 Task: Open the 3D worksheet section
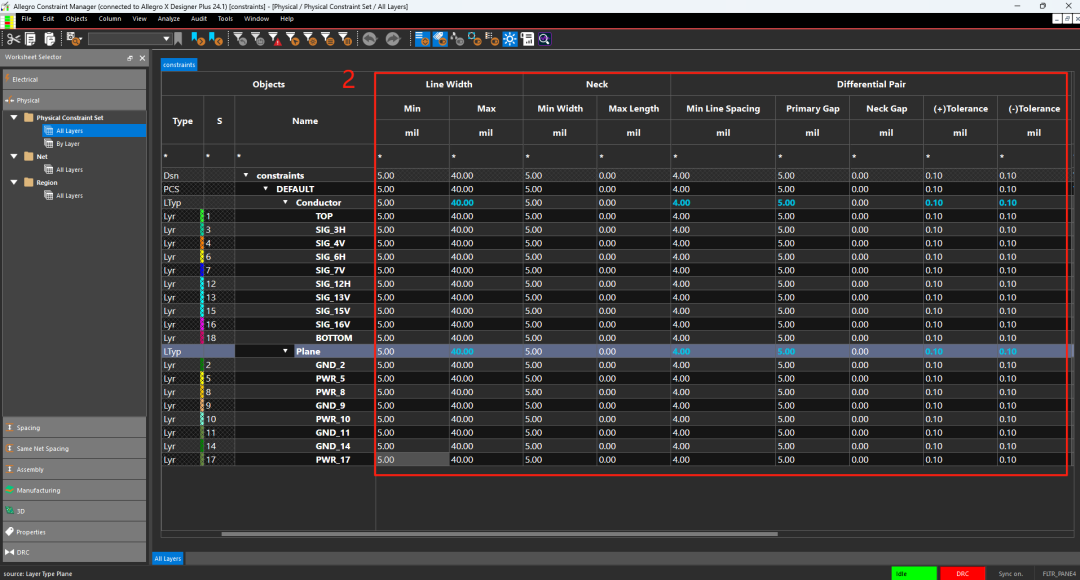tap(74, 511)
